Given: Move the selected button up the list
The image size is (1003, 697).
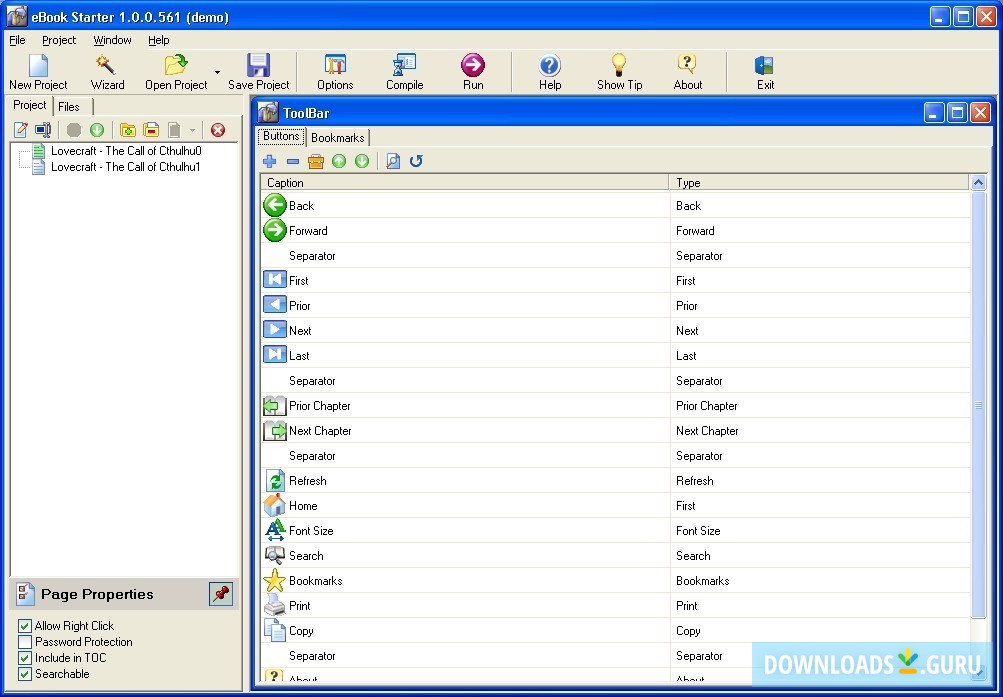Looking at the screenshot, I should 339,160.
